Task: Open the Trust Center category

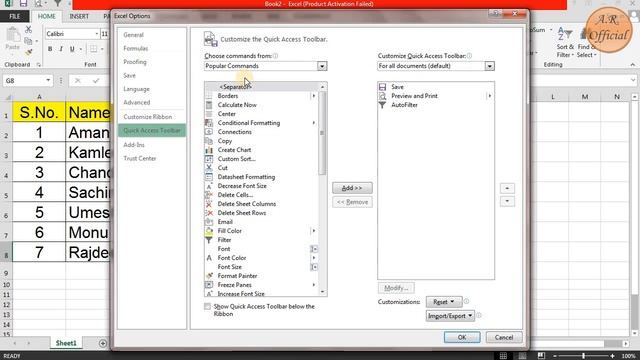Action: (x=140, y=158)
